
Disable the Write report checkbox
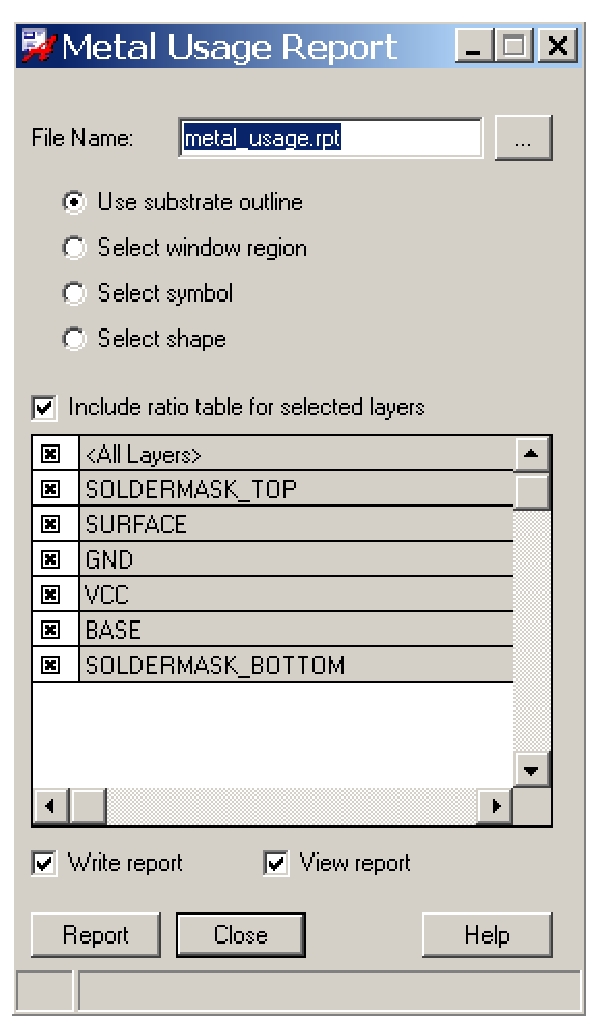44,863
